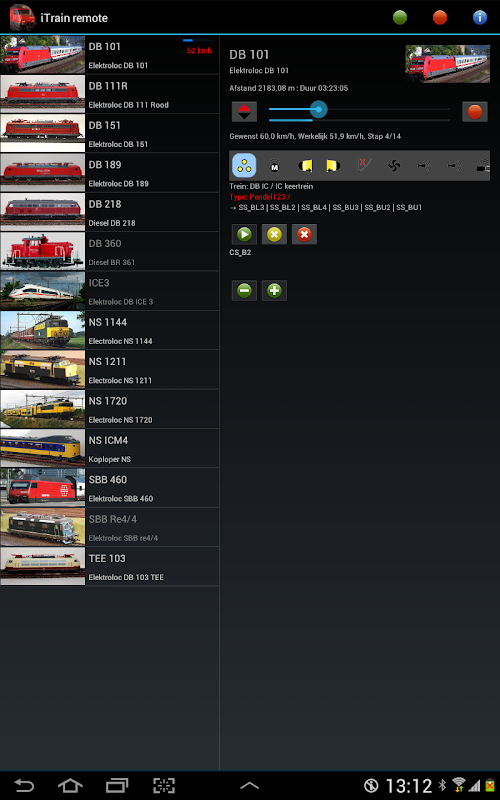Image resolution: width=500 pixels, height=800 pixels.
Task: Tap the iTrain remote app logo
Action: (x=22, y=17)
